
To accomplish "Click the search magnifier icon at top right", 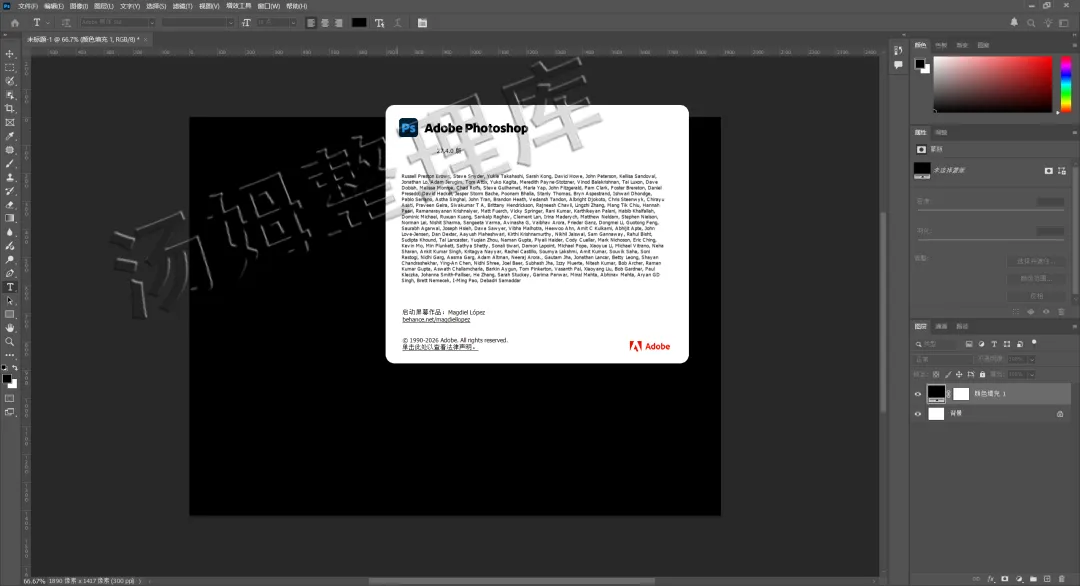I will (x=1031, y=23).
